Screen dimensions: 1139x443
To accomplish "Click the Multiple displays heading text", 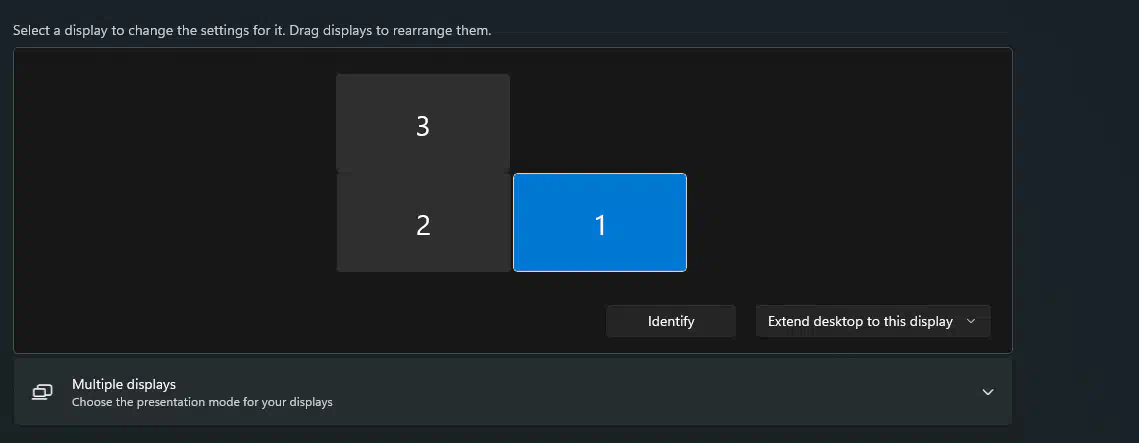I will (123, 384).
